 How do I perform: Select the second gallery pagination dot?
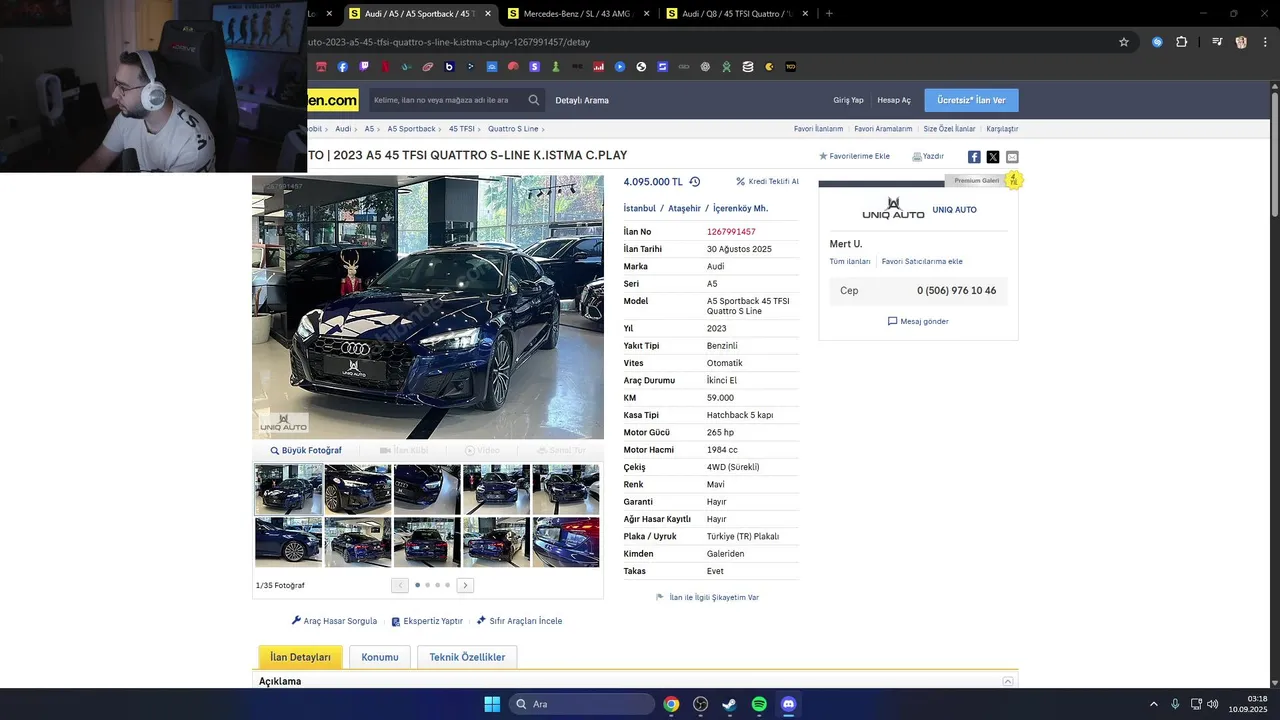[x=427, y=585]
